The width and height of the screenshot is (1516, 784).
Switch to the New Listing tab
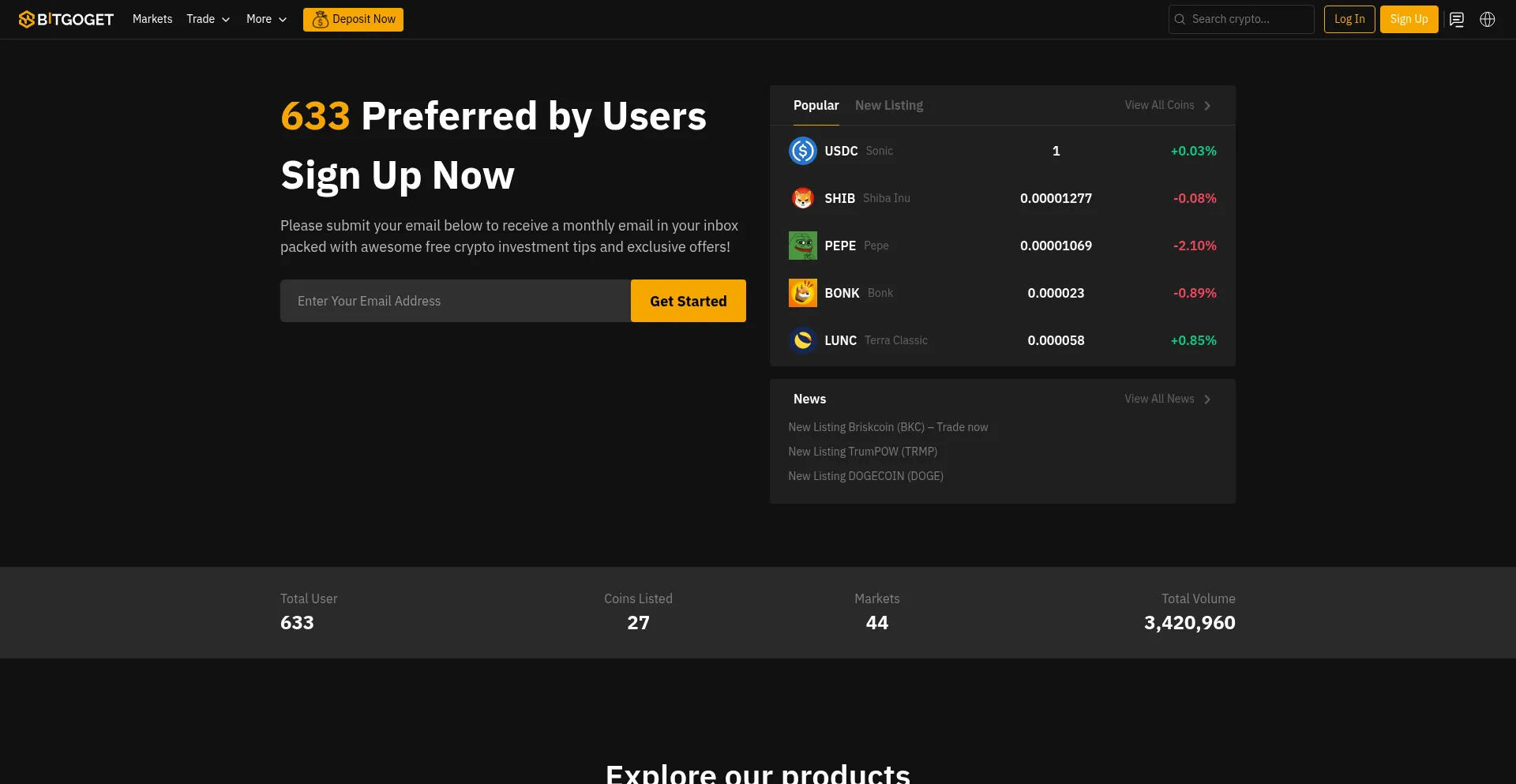pos(888,106)
